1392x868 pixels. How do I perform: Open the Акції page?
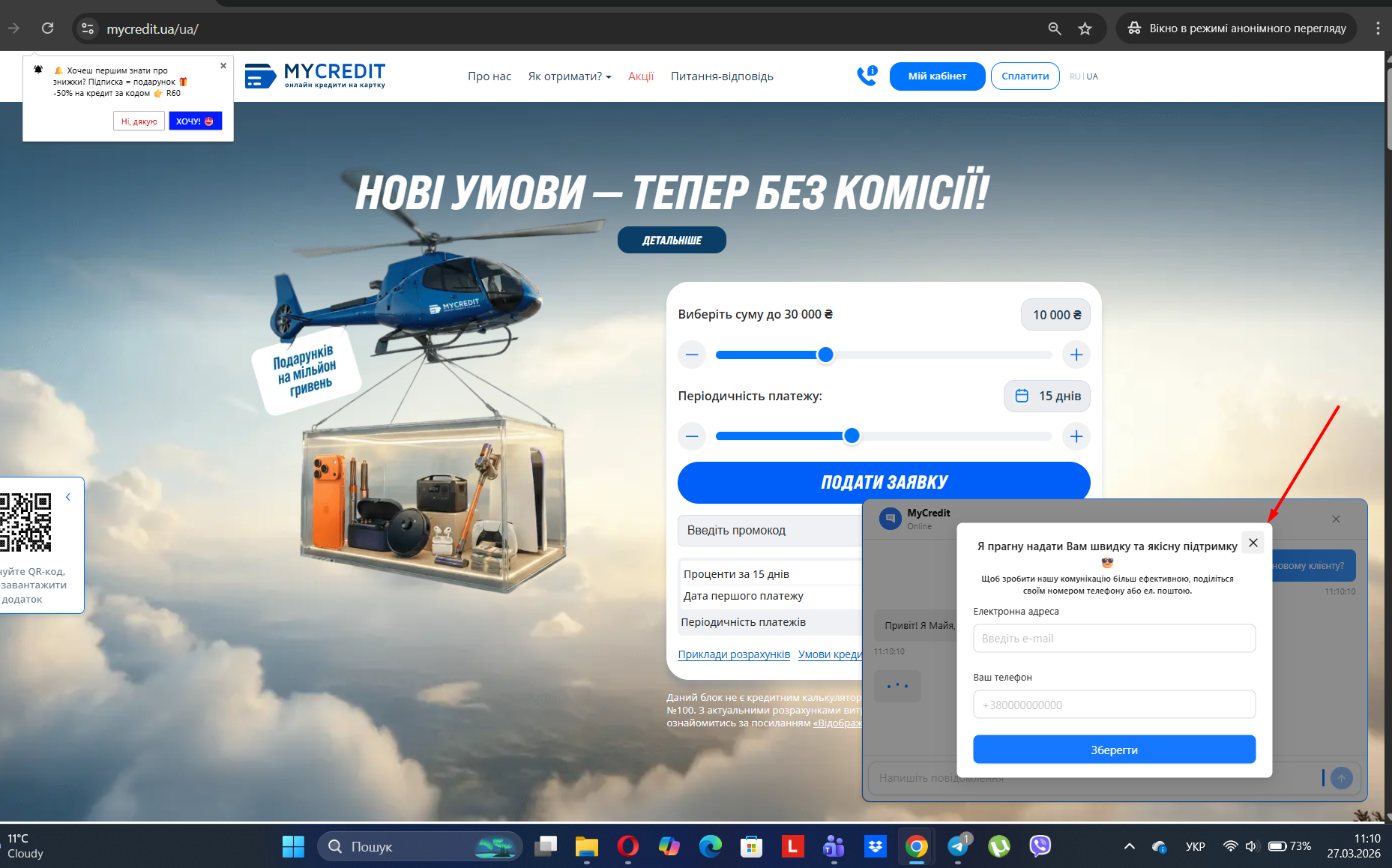click(641, 76)
